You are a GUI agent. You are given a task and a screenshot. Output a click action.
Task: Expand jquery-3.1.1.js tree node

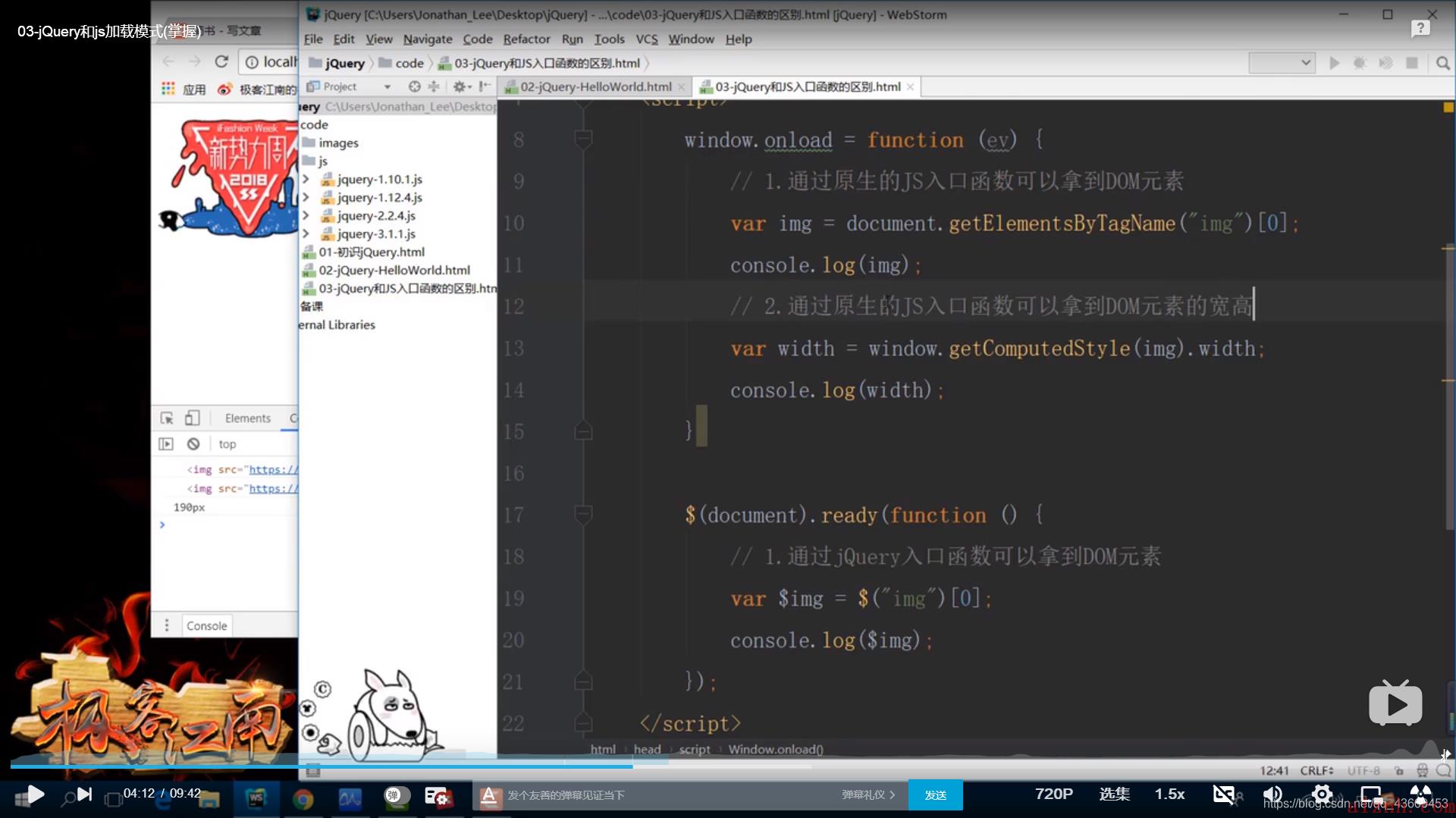click(x=306, y=233)
